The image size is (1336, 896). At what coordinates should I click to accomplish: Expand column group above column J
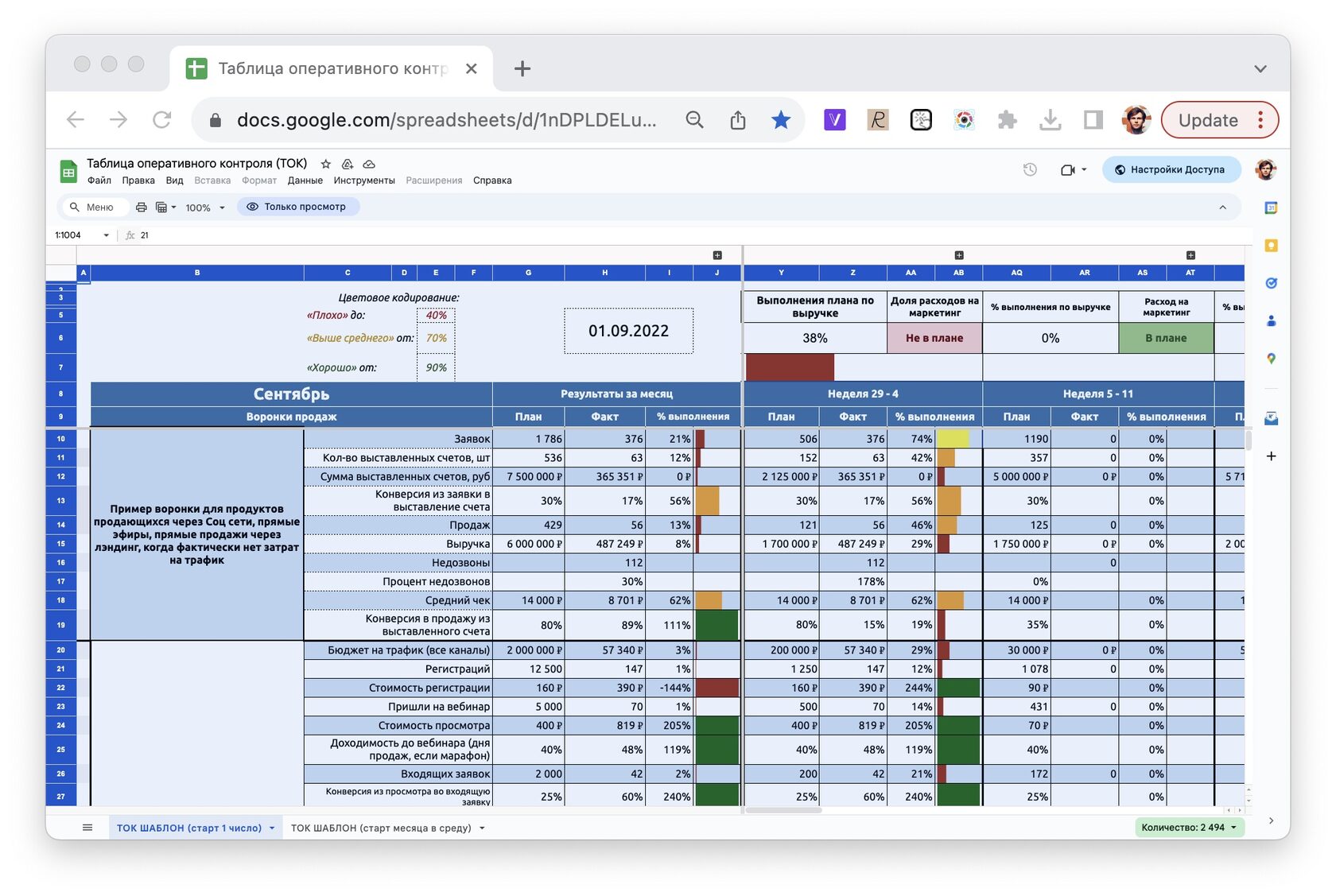pos(717,255)
